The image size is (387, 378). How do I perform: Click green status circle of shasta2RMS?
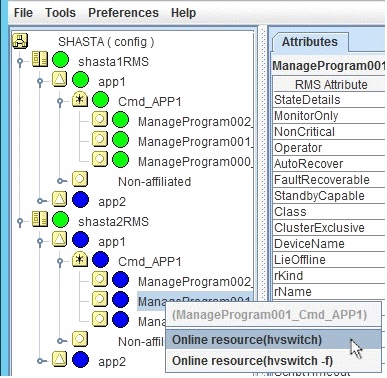60,221
